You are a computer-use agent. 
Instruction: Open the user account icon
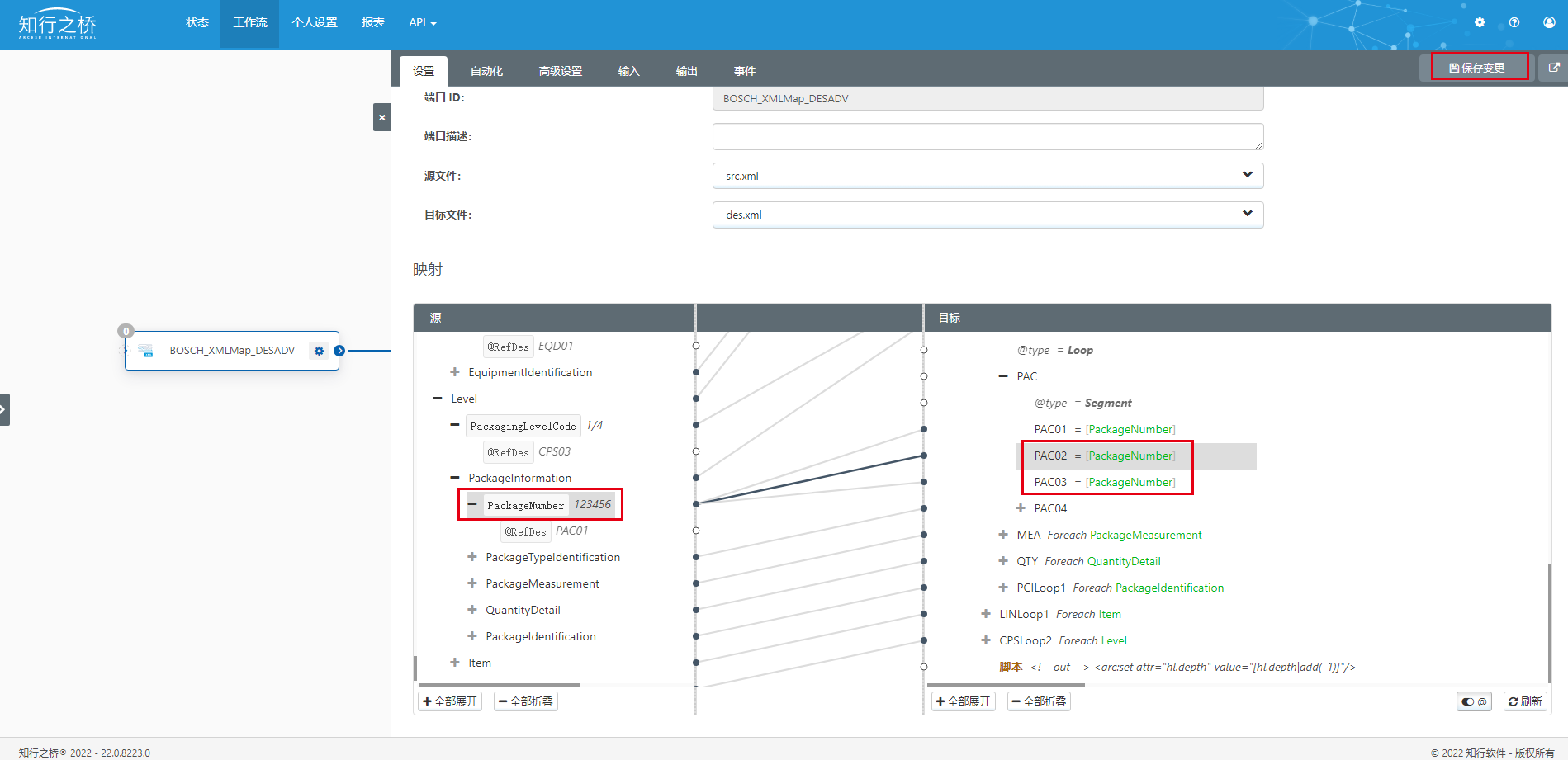coord(1549,22)
